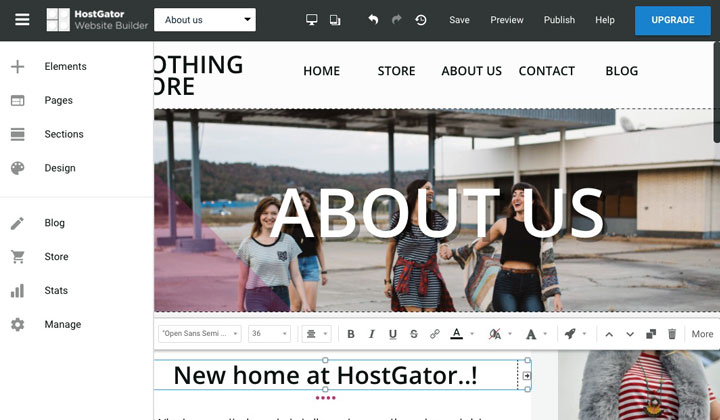Click the Stats bar chart icon
Viewport: 720px width, 420px height.
click(17, 291)
